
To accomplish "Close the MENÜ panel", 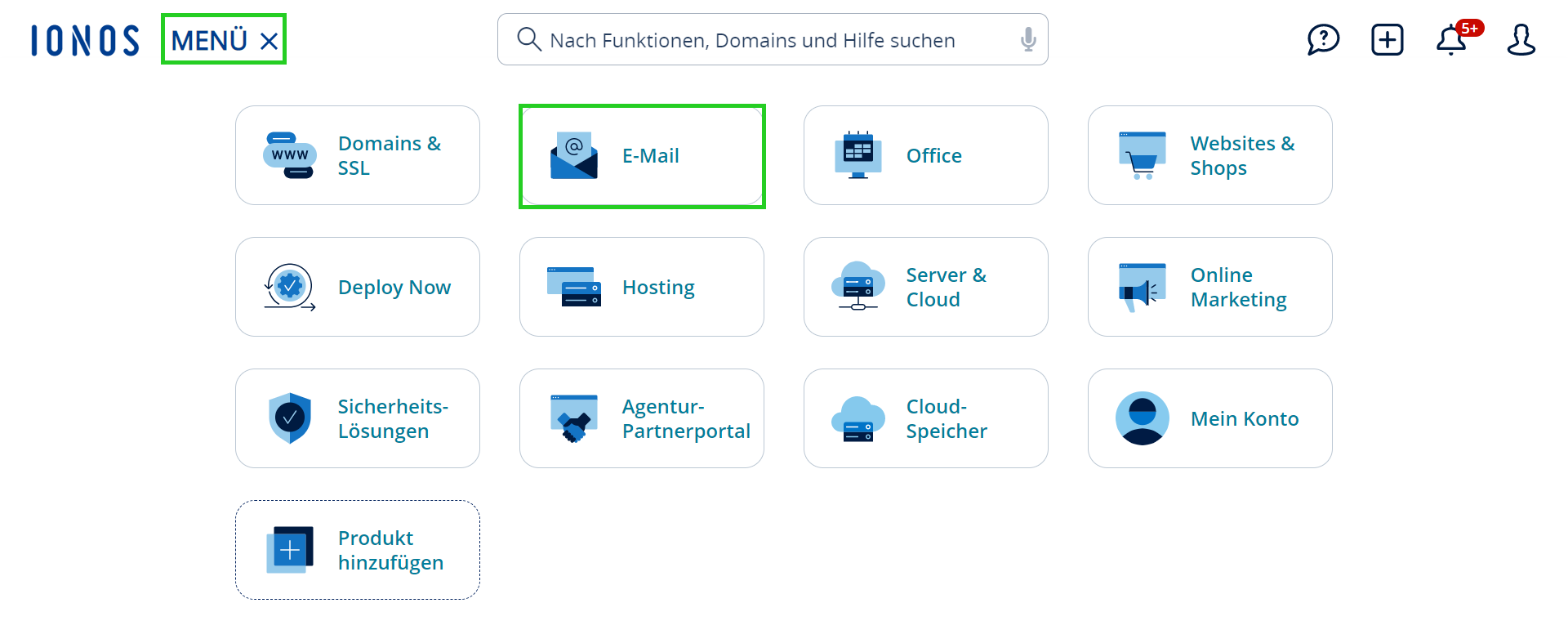I will (269, 41).
